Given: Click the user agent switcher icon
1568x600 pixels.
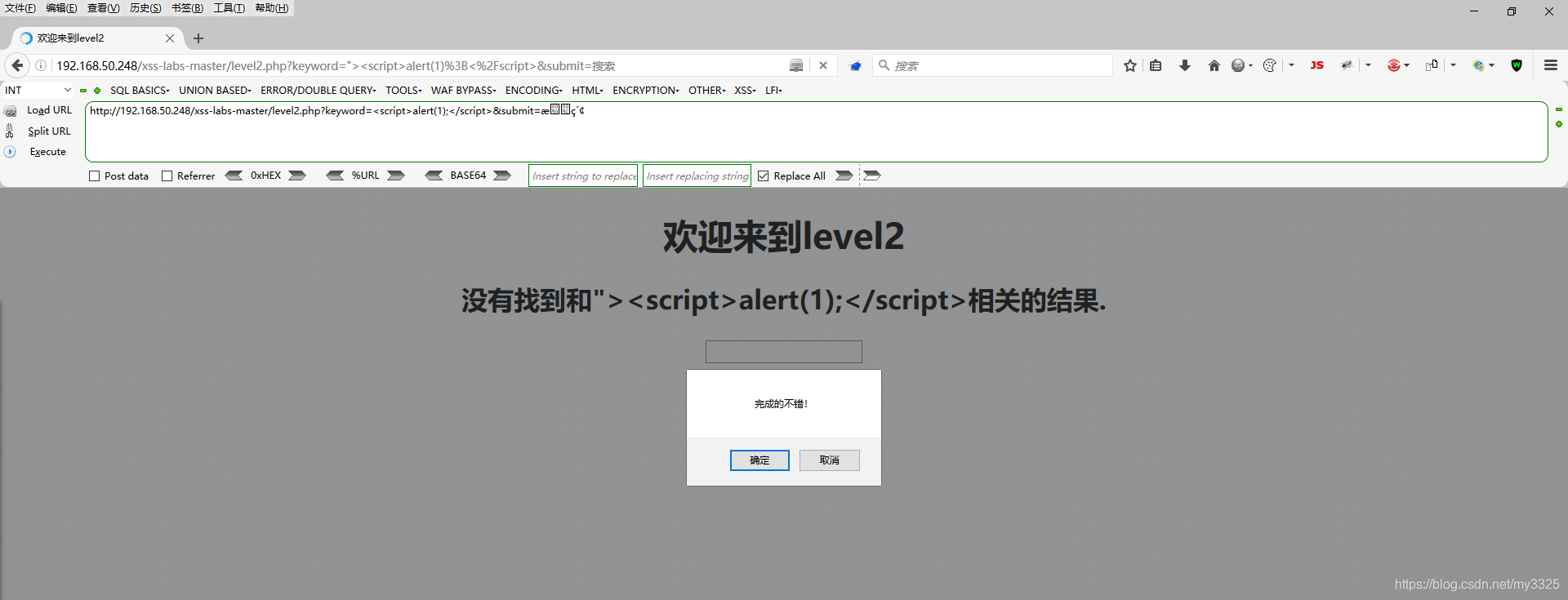Looking at the screenshot, I should point(1432,65).
